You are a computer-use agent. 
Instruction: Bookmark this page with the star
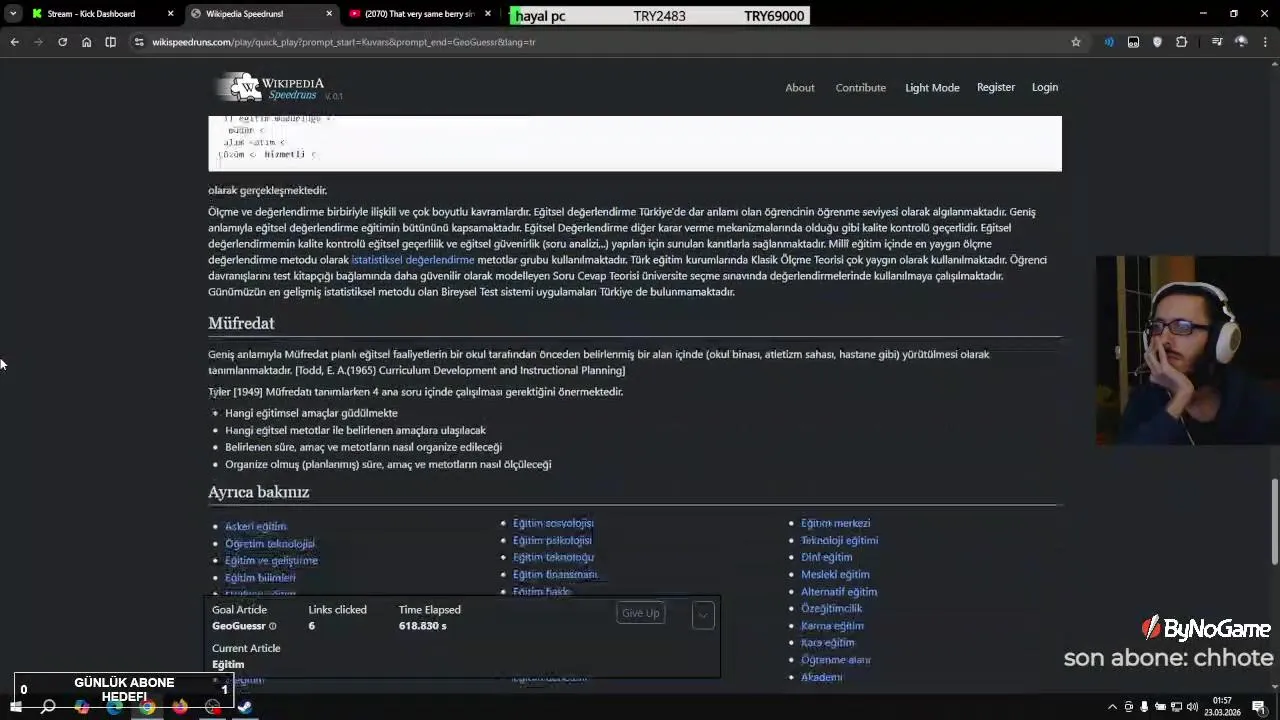click(1076, 42)
